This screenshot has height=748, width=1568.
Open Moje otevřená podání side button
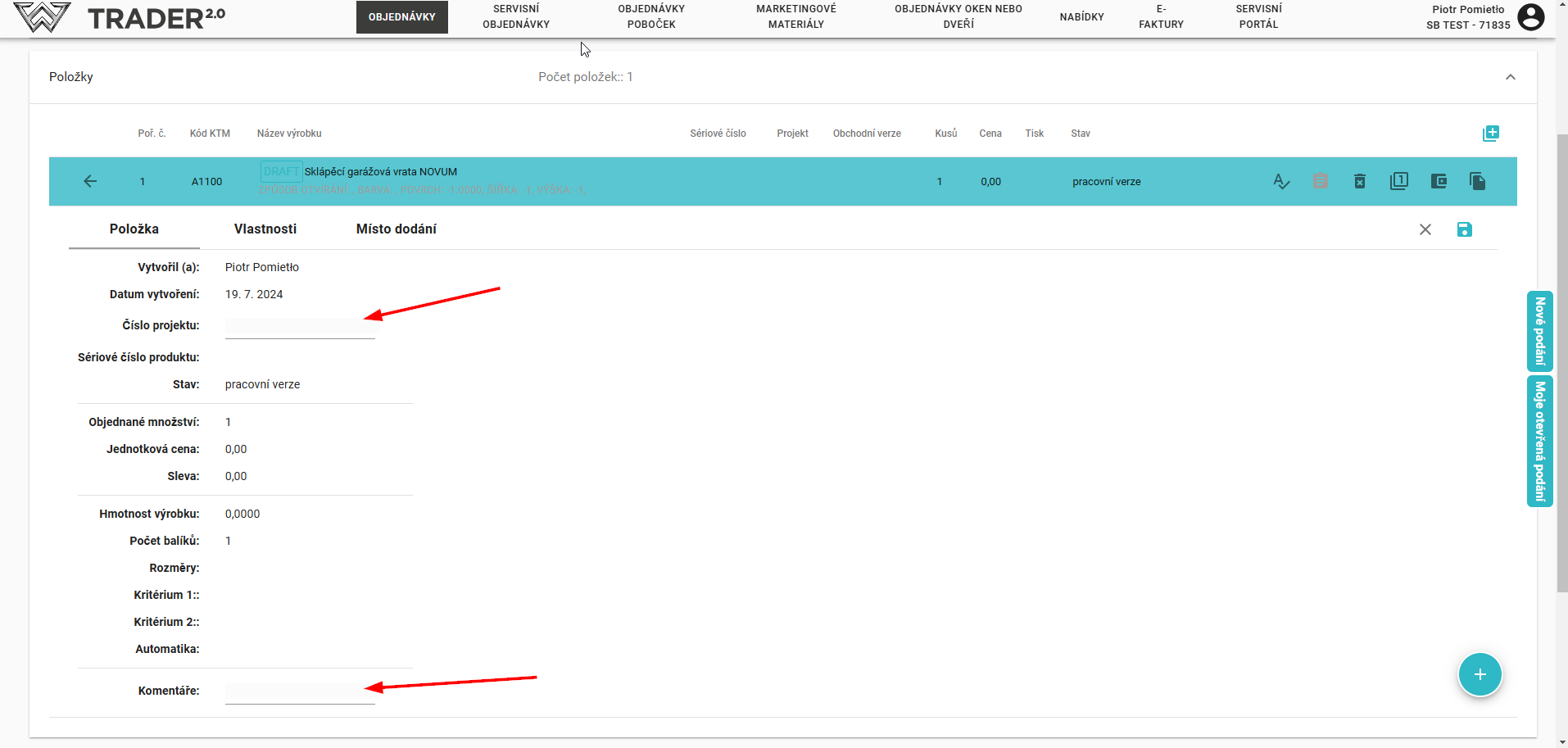[1539, 441]
